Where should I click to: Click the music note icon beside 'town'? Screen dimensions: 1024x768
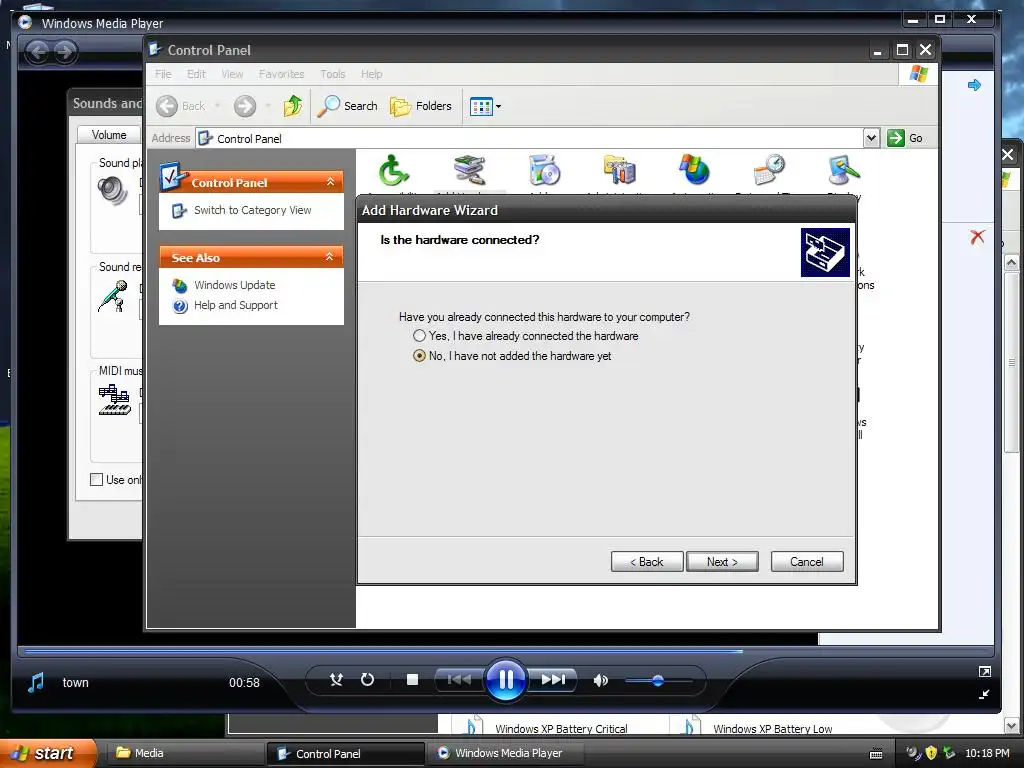[x=36, y=682]
